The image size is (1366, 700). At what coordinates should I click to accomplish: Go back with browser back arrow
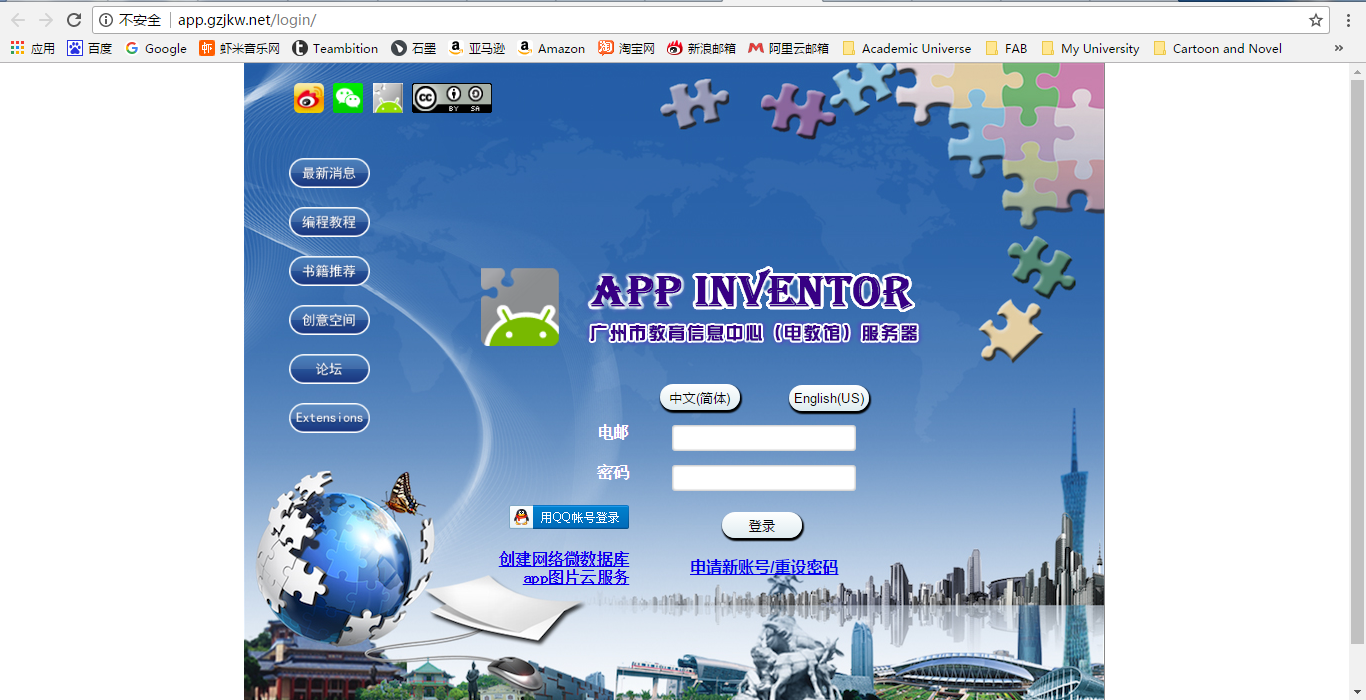tap(17, 20)
